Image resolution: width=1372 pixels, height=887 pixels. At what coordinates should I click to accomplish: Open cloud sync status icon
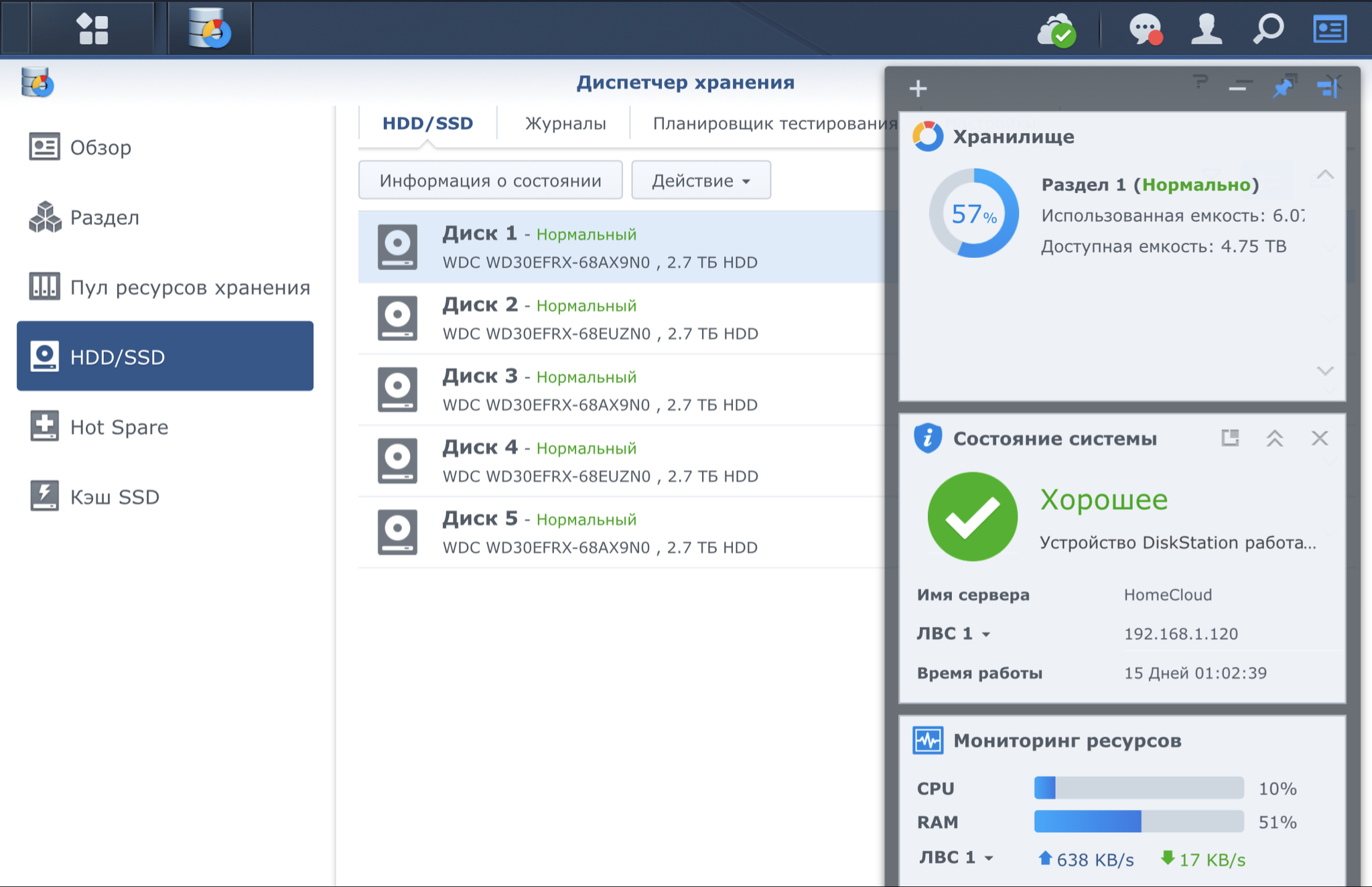click(x=1056, y=30)
